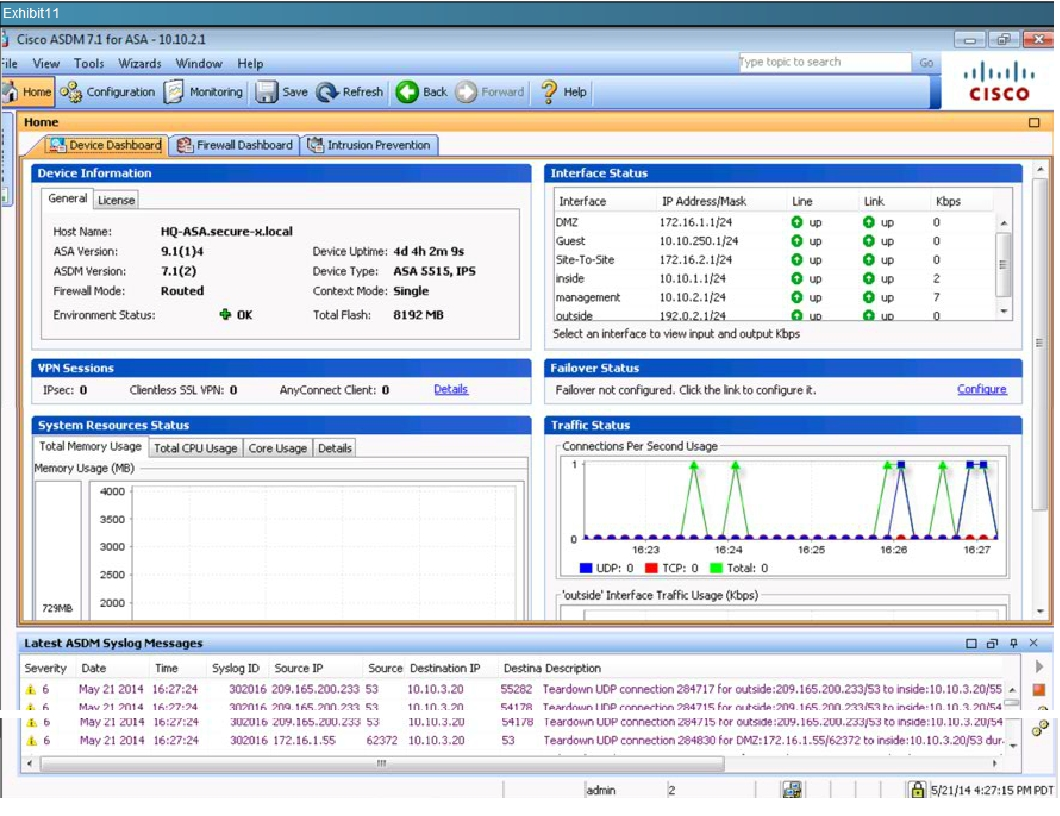Open VPN Sessions Details link
The height and width of the screenshot is (816, 1060).
(x=451, y=389)
